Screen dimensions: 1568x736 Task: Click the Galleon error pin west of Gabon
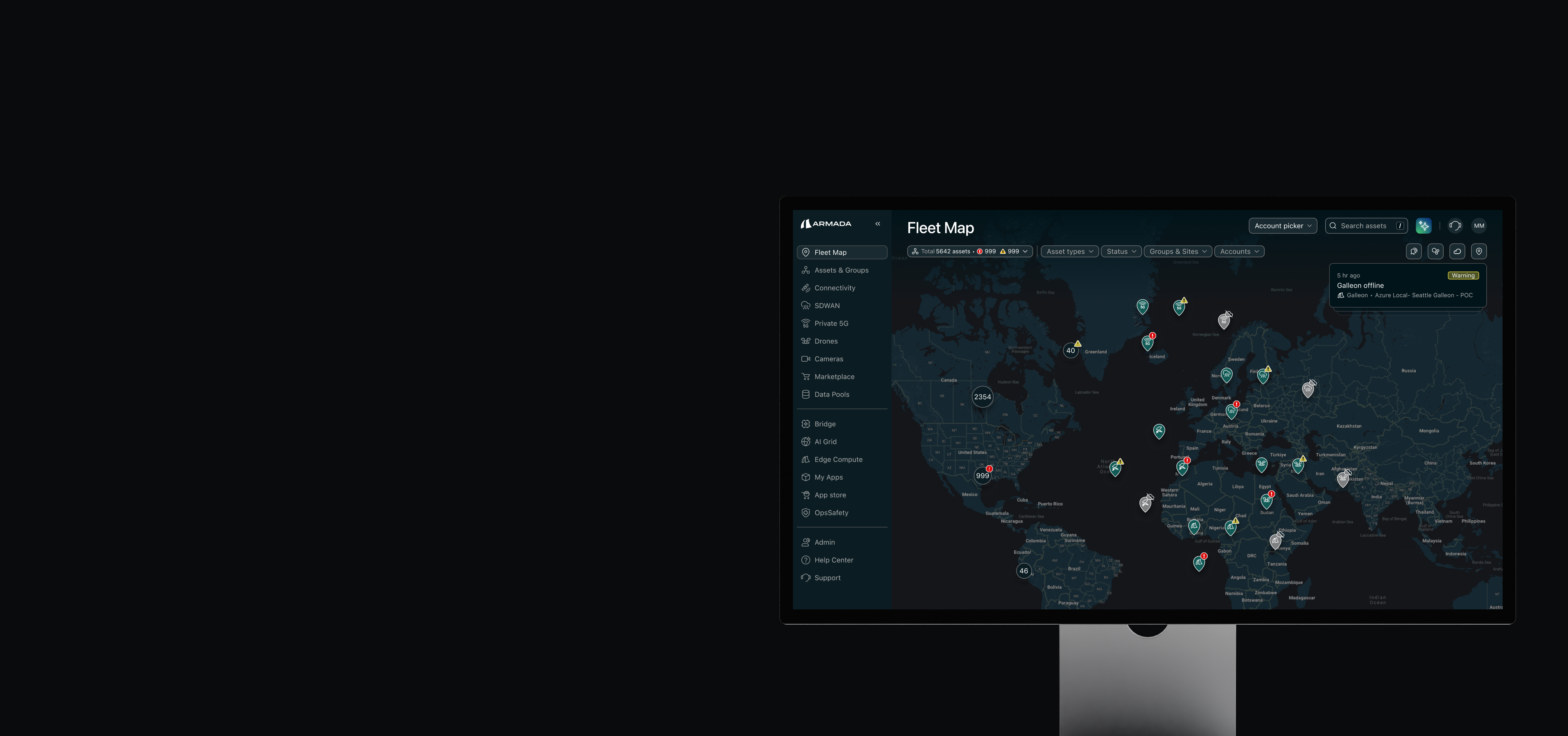point(1199,563)
